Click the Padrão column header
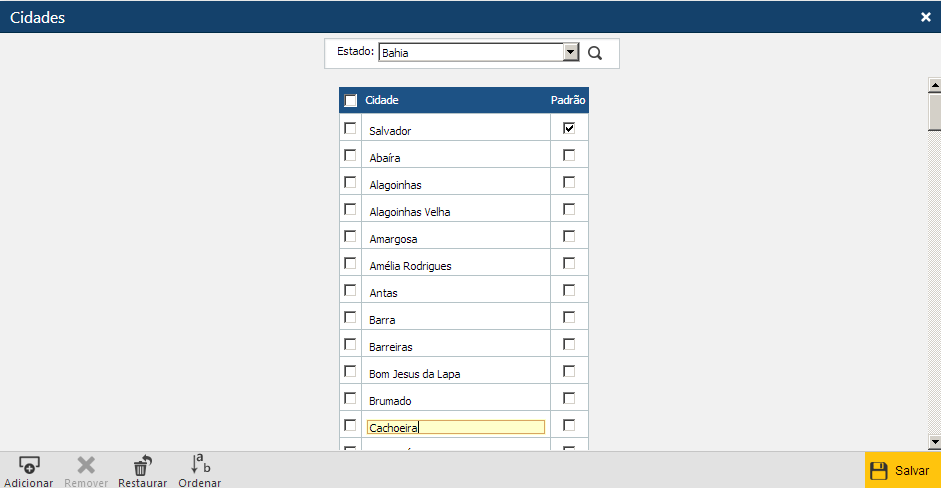This screenshot has width=941, height=489. pyautogui.click(x=568, y=101)
